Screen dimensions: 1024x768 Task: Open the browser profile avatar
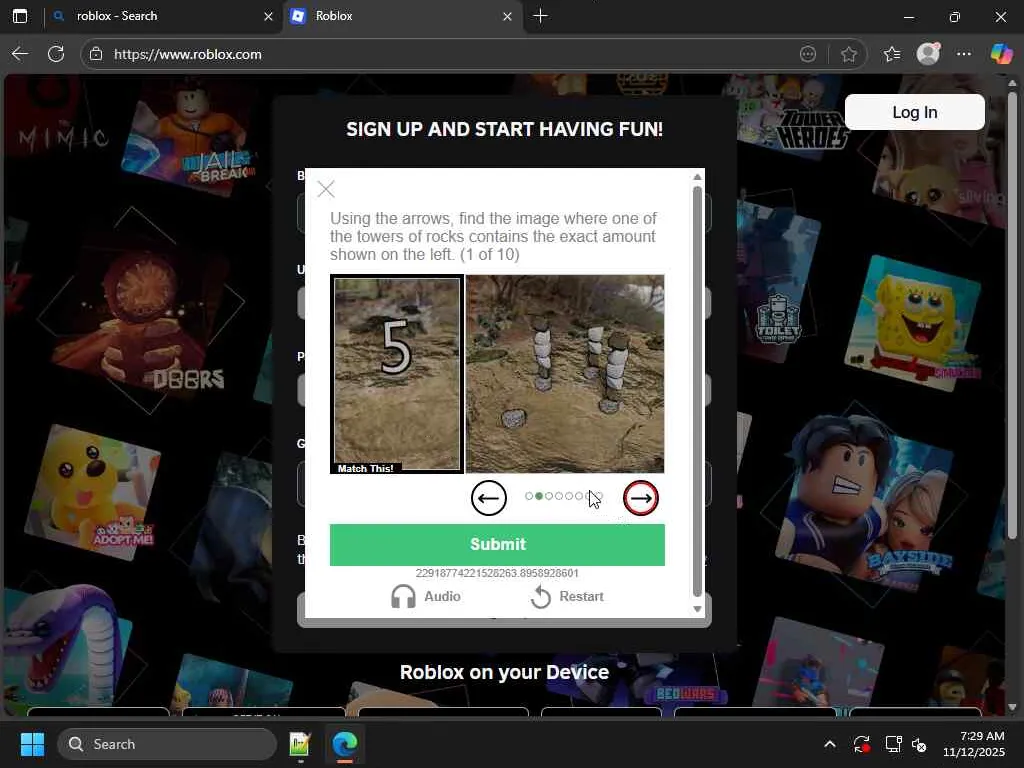pyautogui.click(x=928, y=54)
